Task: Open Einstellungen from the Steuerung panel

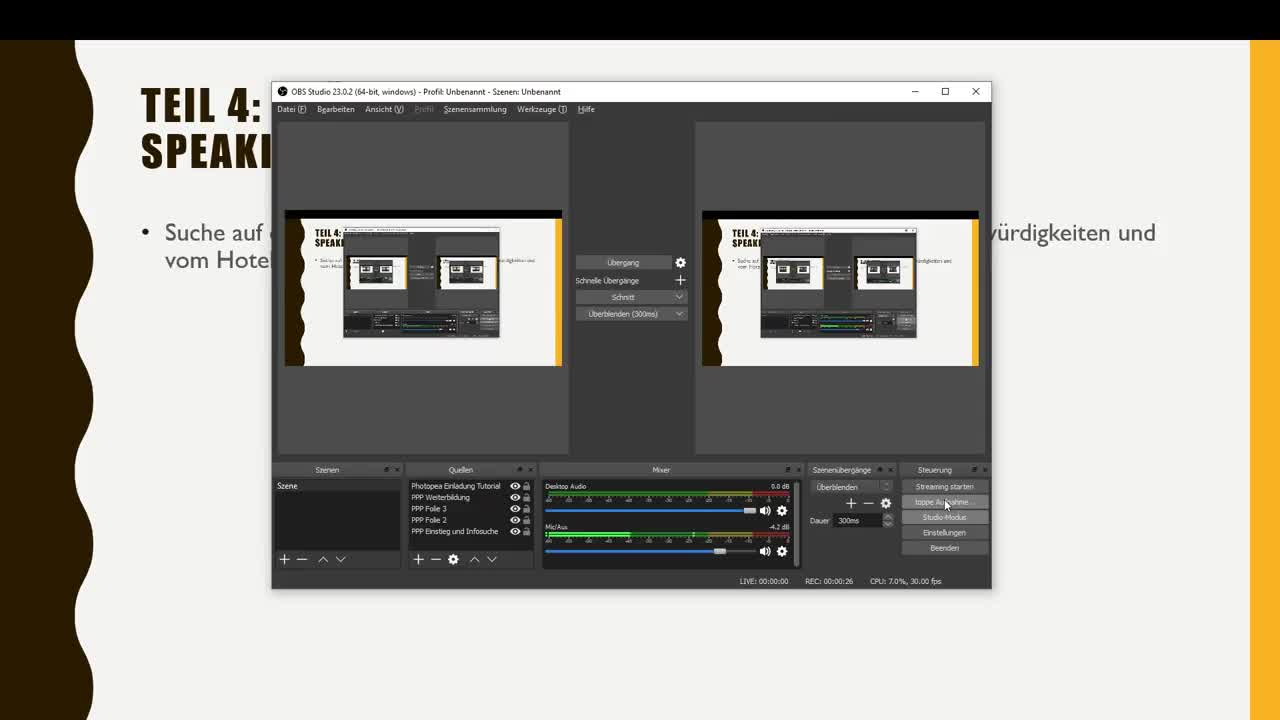Action: click(944, 533)
